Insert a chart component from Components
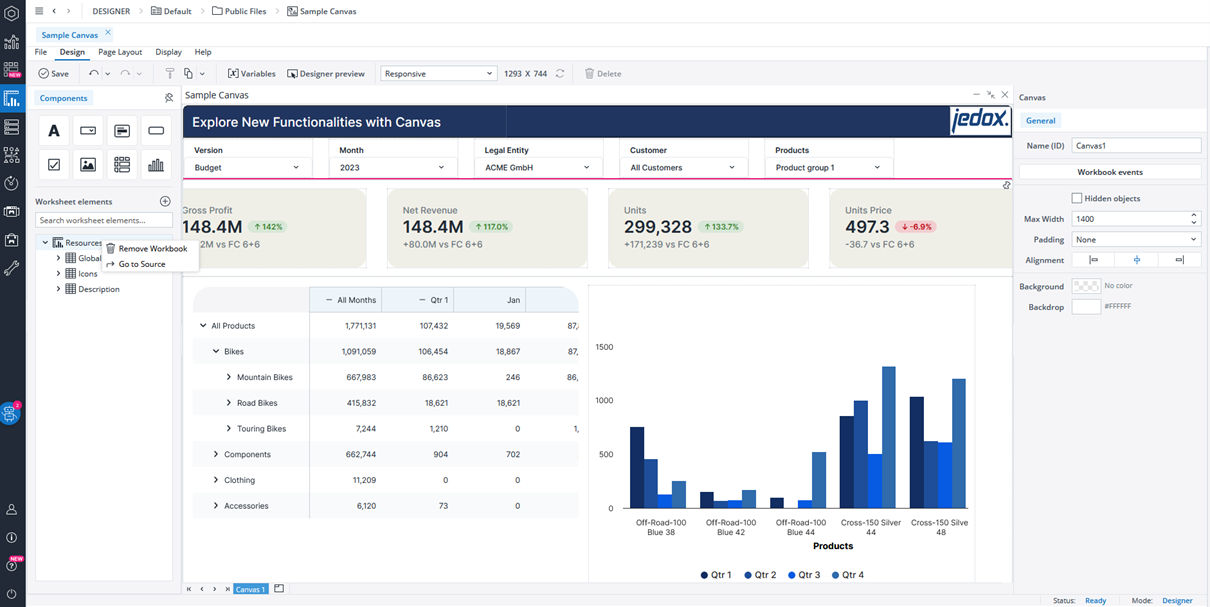Image resolution: width=1210 pixels, height=607 pixels. pyautogui.click(x=155, y=165)
